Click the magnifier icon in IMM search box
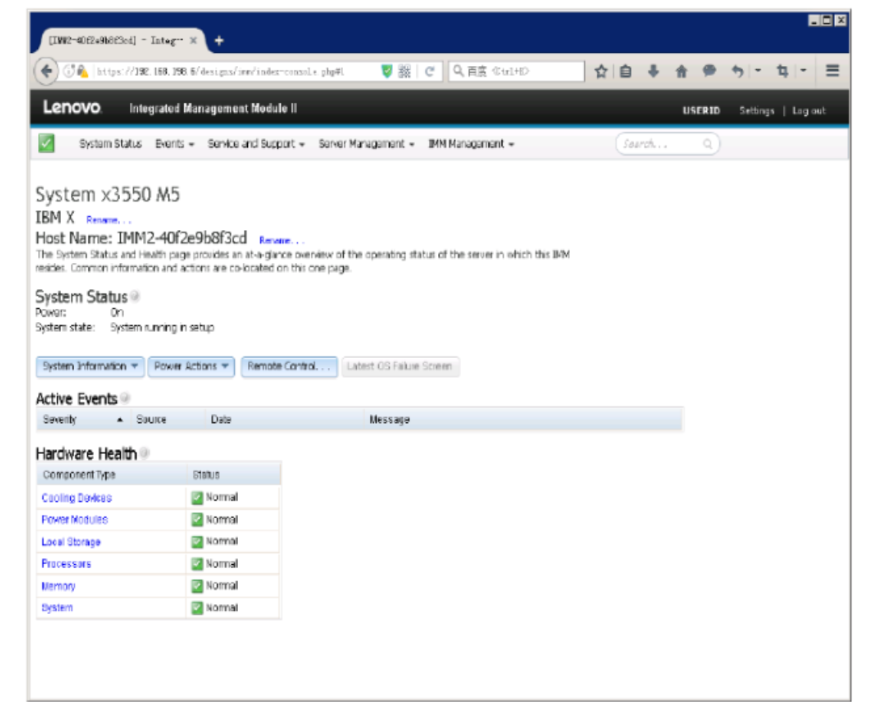 [x=708, y=144]
